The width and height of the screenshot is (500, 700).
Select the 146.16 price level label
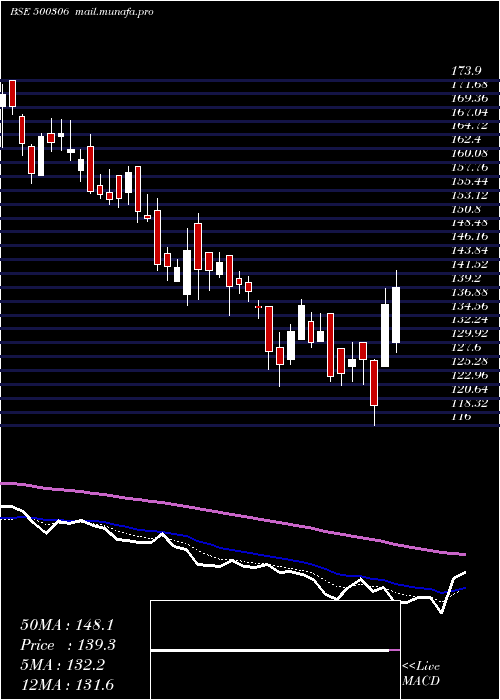(469, 236)
